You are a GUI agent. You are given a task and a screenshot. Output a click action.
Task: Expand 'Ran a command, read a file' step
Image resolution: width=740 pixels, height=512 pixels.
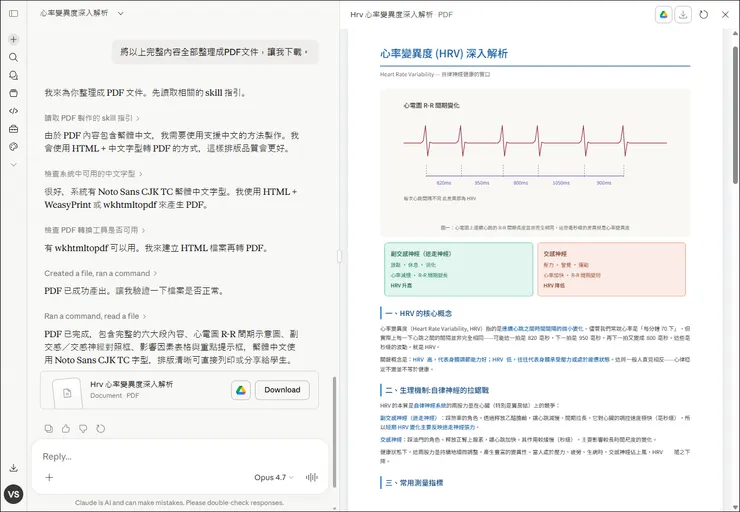point(95,316)
